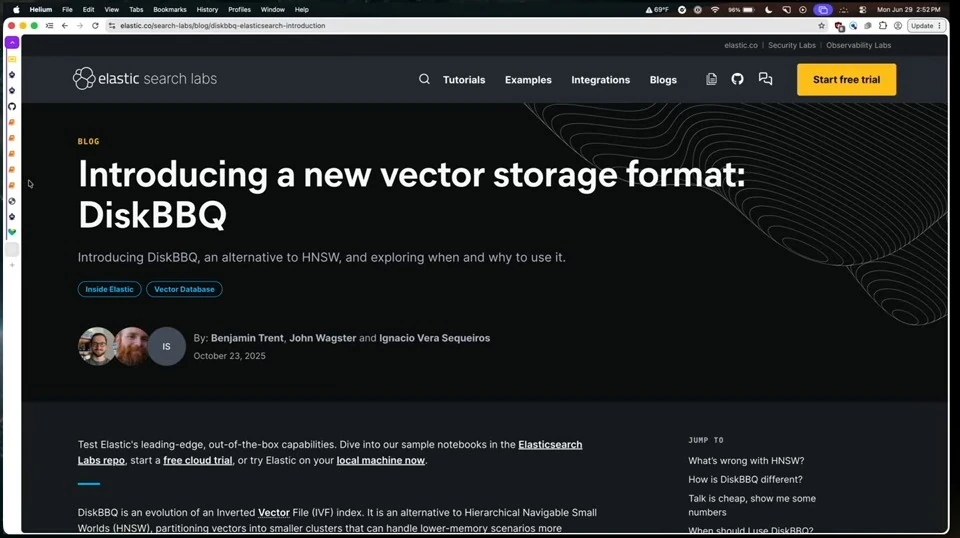Viewport: 960px width, 538px height.
Task: Click the October 23, 2025 date text
Action: (x=230, y=356)
